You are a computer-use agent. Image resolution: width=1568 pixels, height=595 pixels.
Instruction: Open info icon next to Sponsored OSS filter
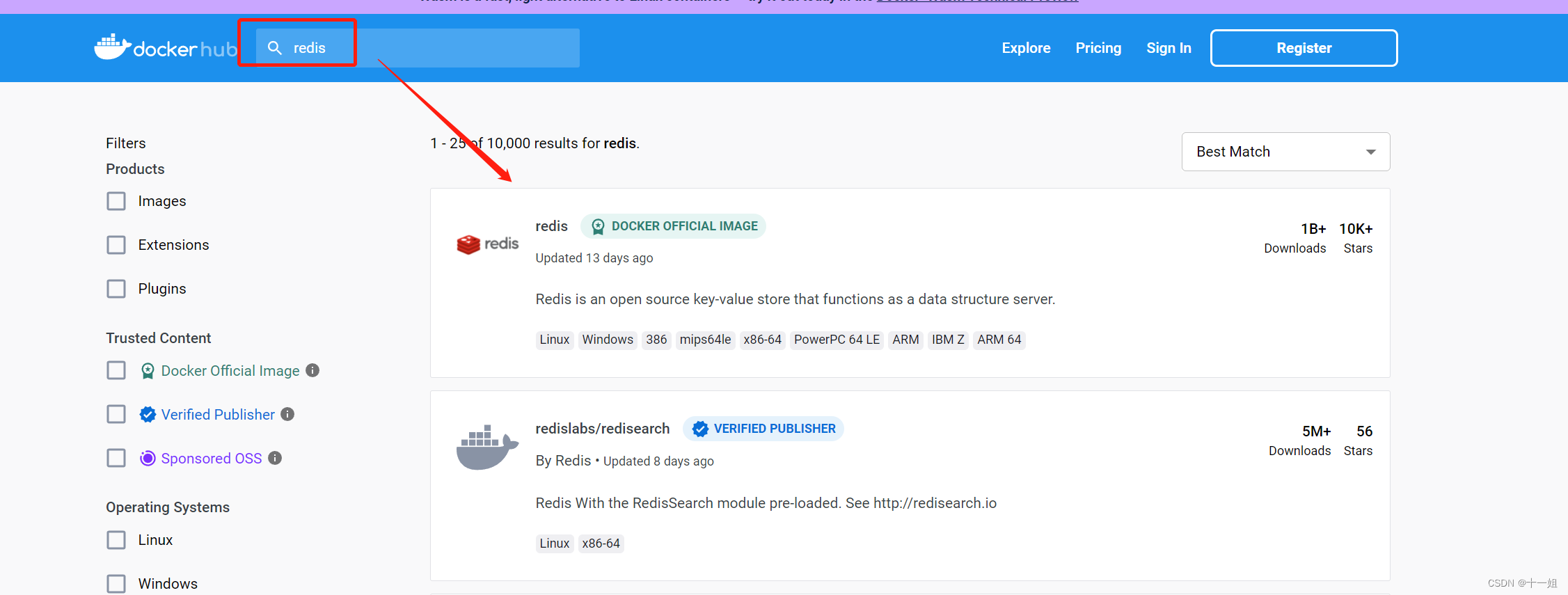pyautogui.click(x=275, y=458)
